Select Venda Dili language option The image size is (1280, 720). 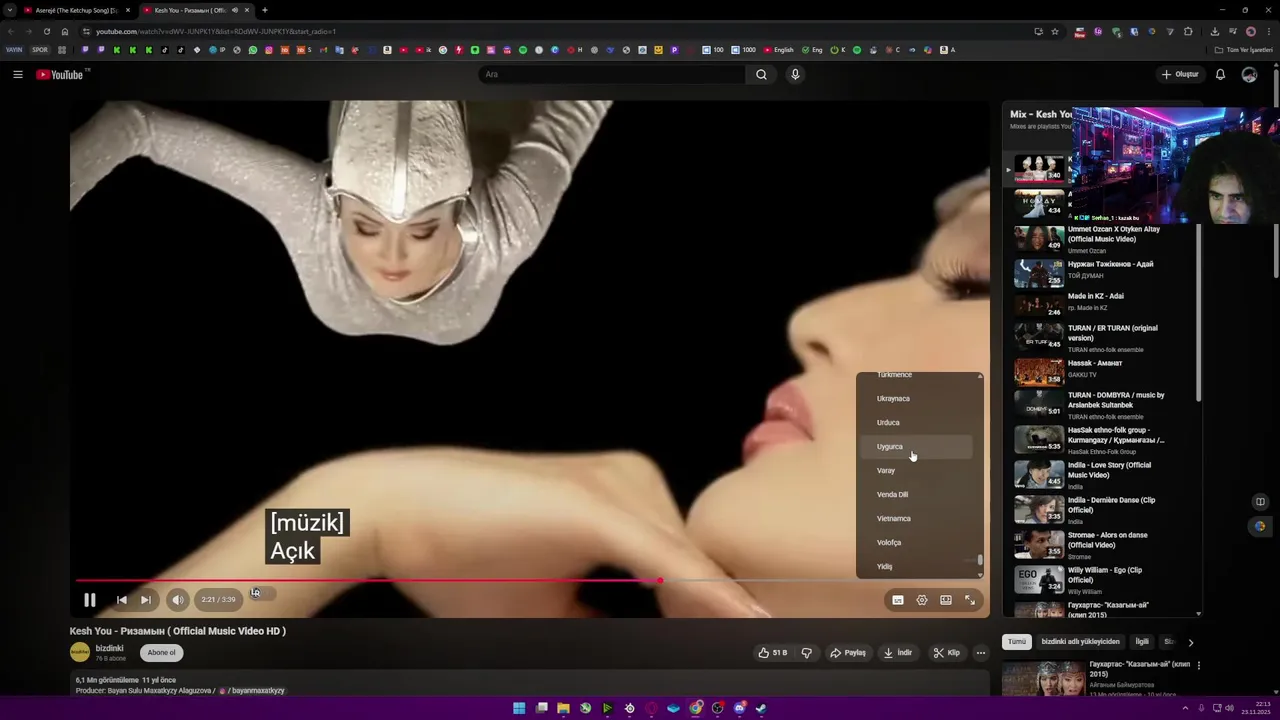(x=918, y=494)
